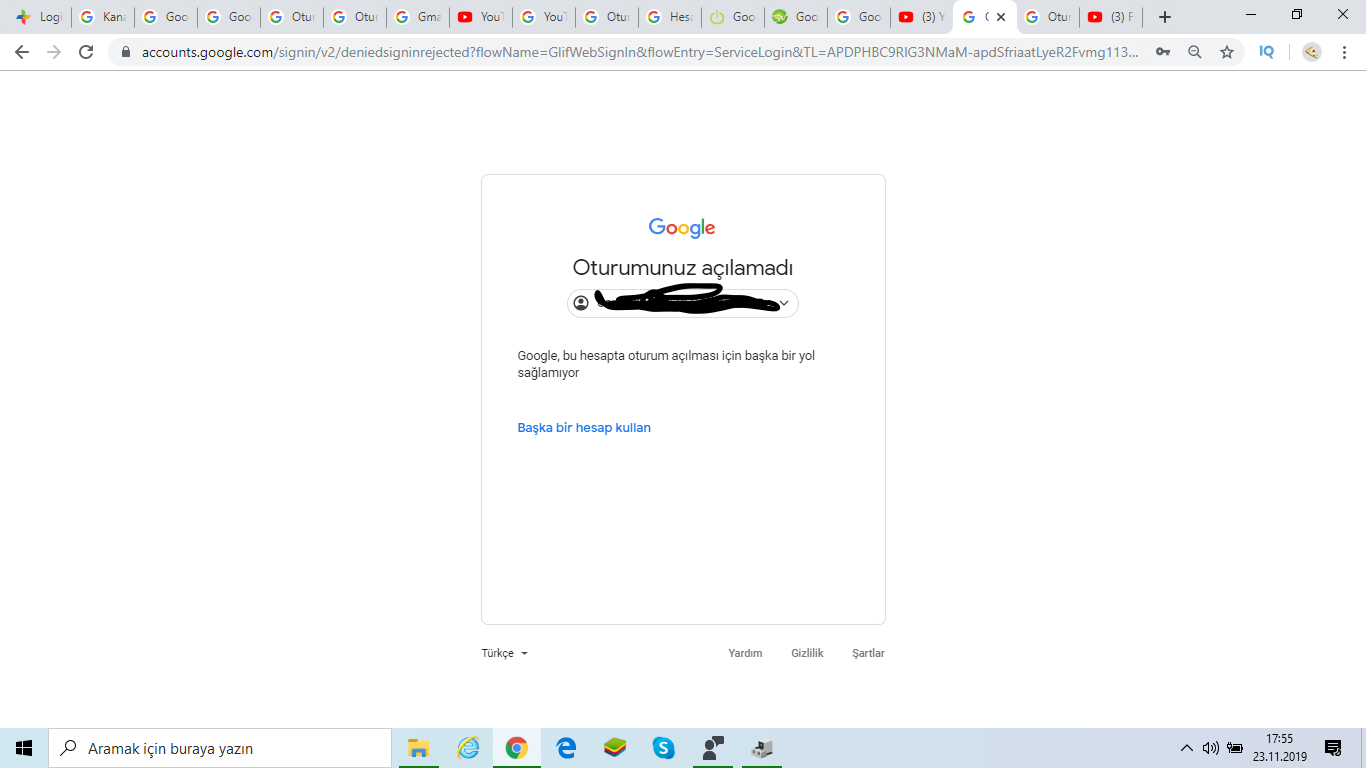
Task: Open the zoom magnifier icon in address bar
Action: coord(1195,52)
